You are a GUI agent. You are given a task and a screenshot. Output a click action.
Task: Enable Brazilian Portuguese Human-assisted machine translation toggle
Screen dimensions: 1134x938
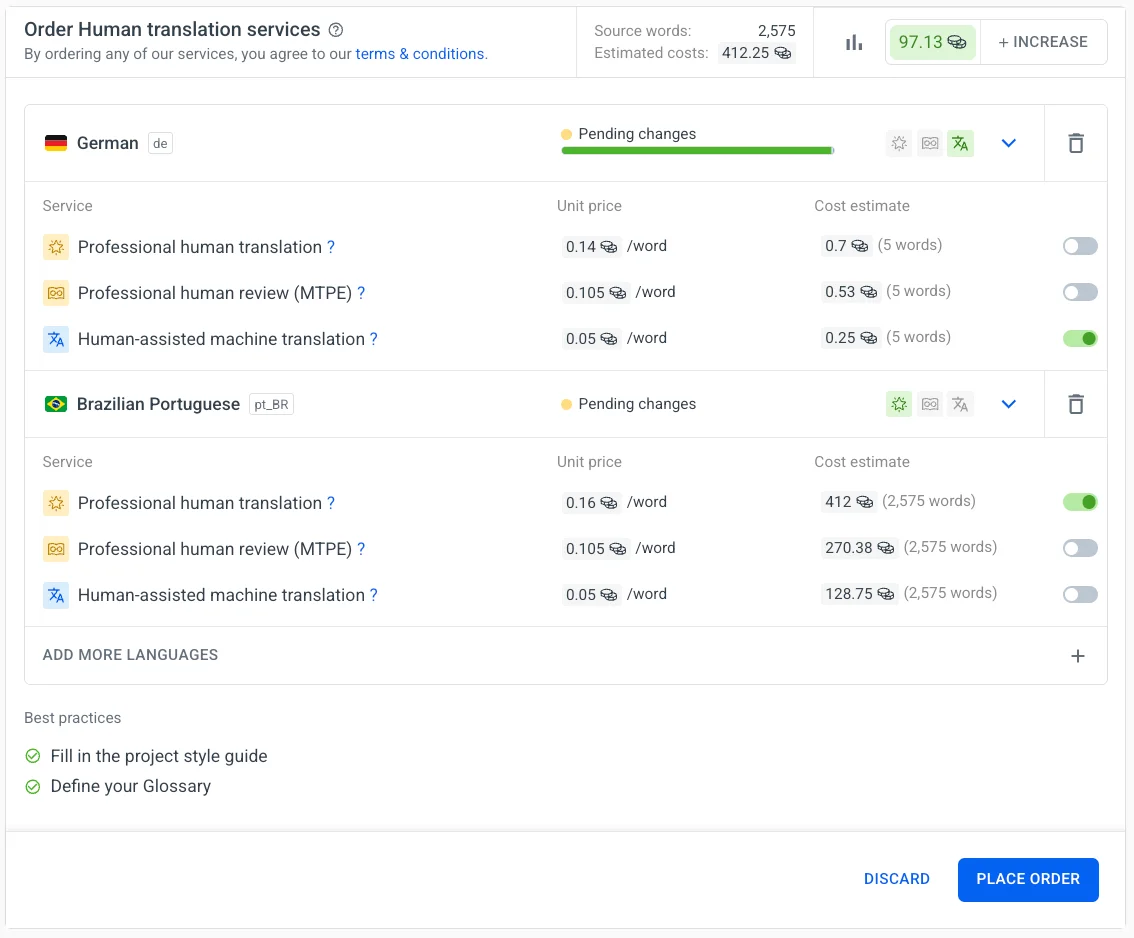(x=1080, y=594)
